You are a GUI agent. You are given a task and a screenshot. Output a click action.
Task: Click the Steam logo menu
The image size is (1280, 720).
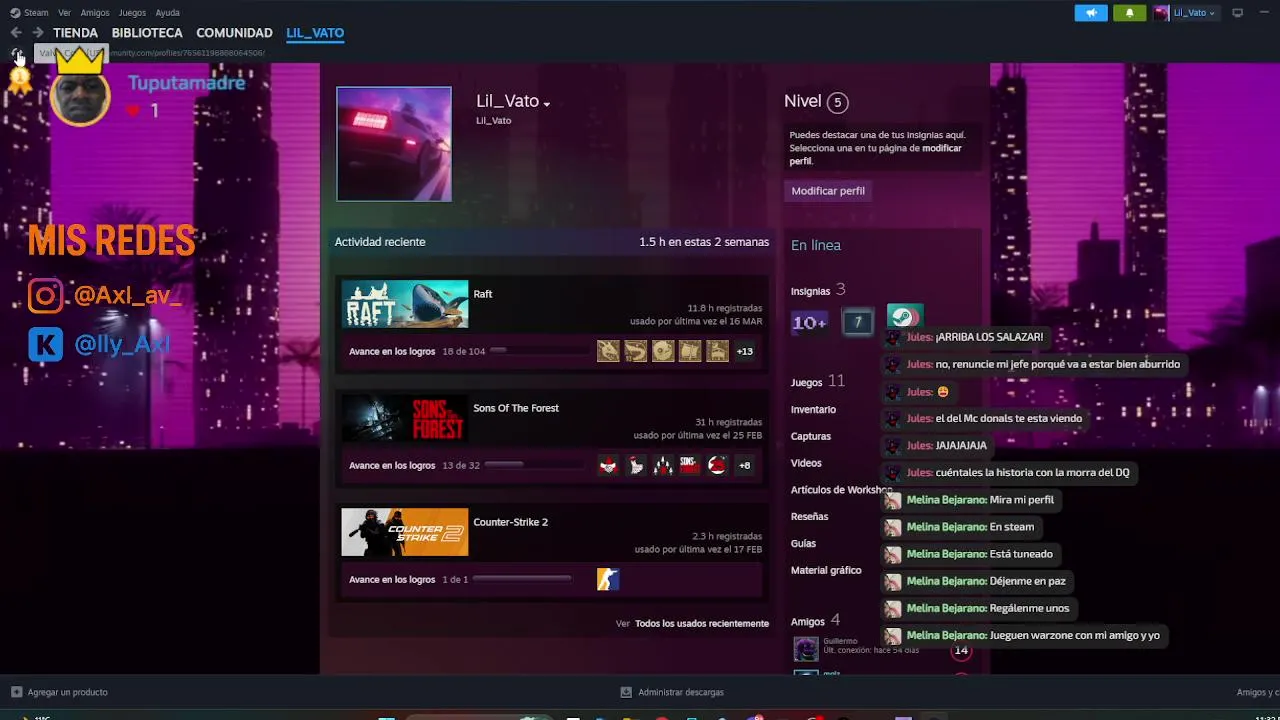tap(29, 13)
